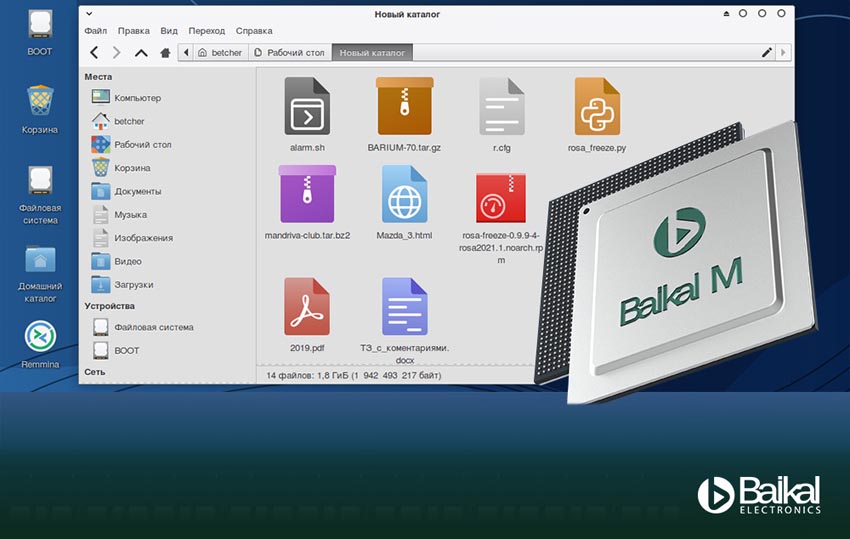The height and width of the screenshot is (539, 850).
Task: Go to home folder icon in toolbar
Action: pos(165,53)
